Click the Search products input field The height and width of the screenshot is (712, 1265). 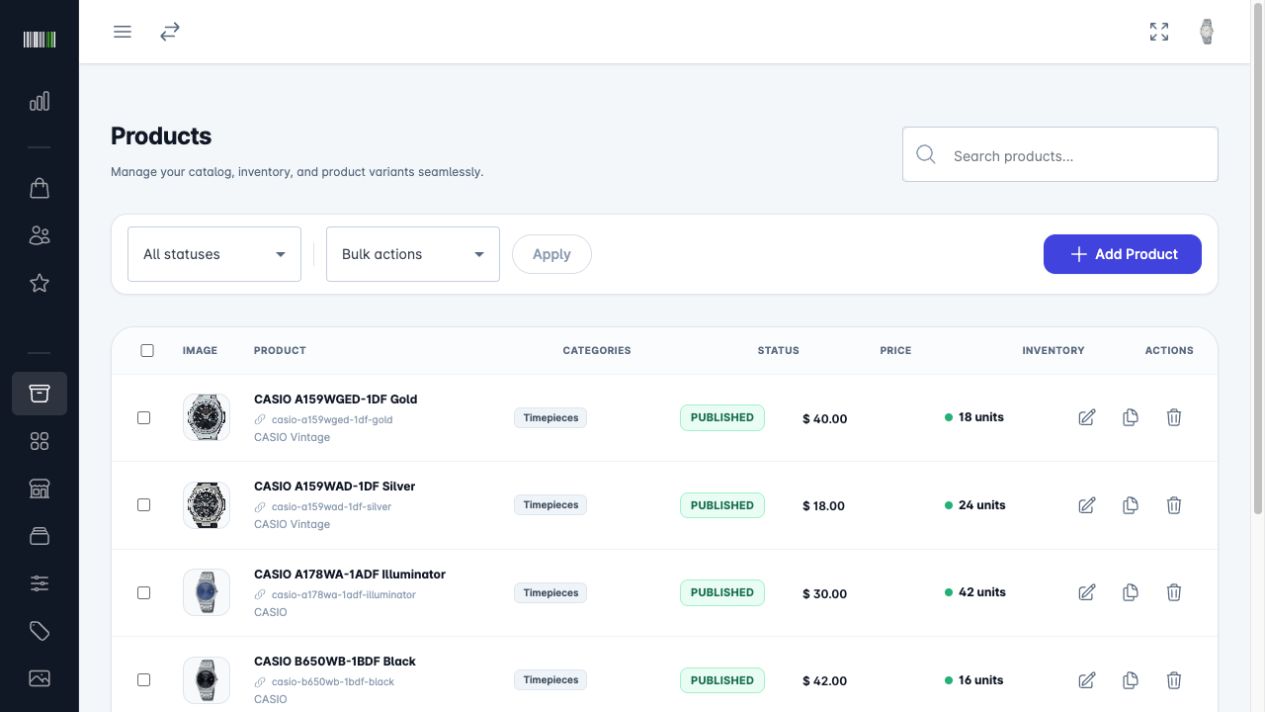(x=1060, y=155)
